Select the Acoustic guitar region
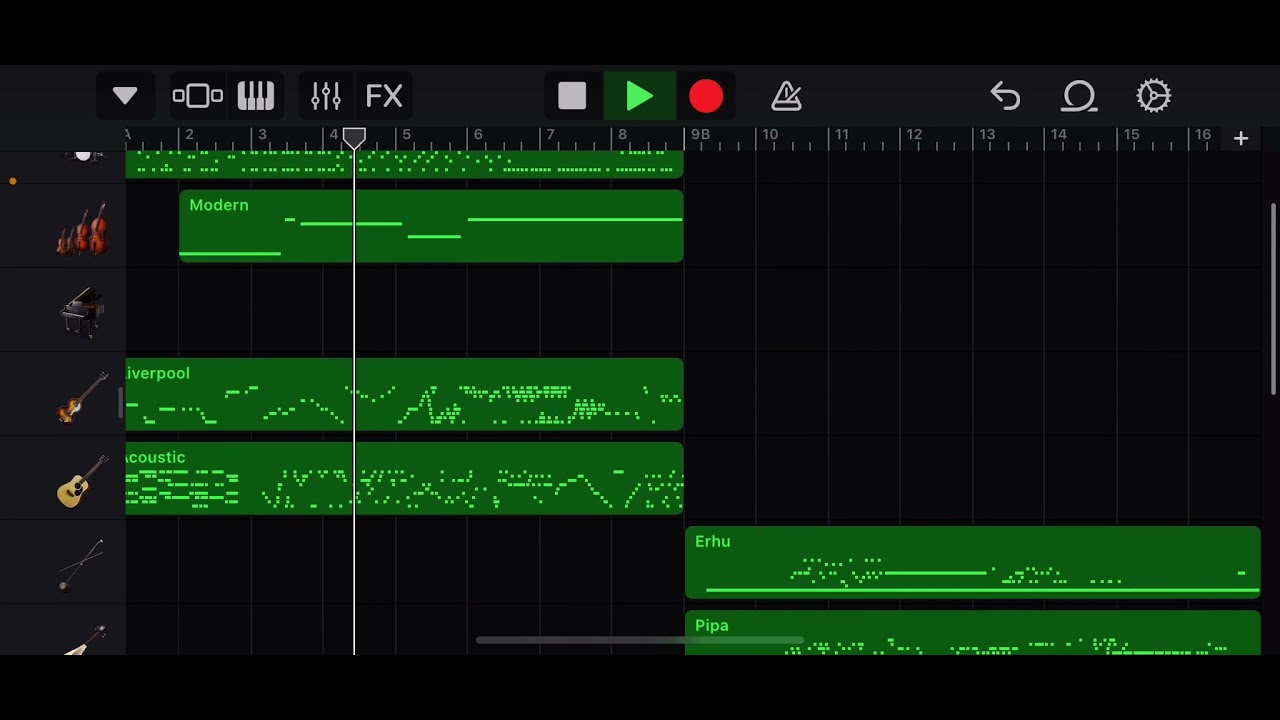This screenshot has height=720, width=1280. (404, 478)
